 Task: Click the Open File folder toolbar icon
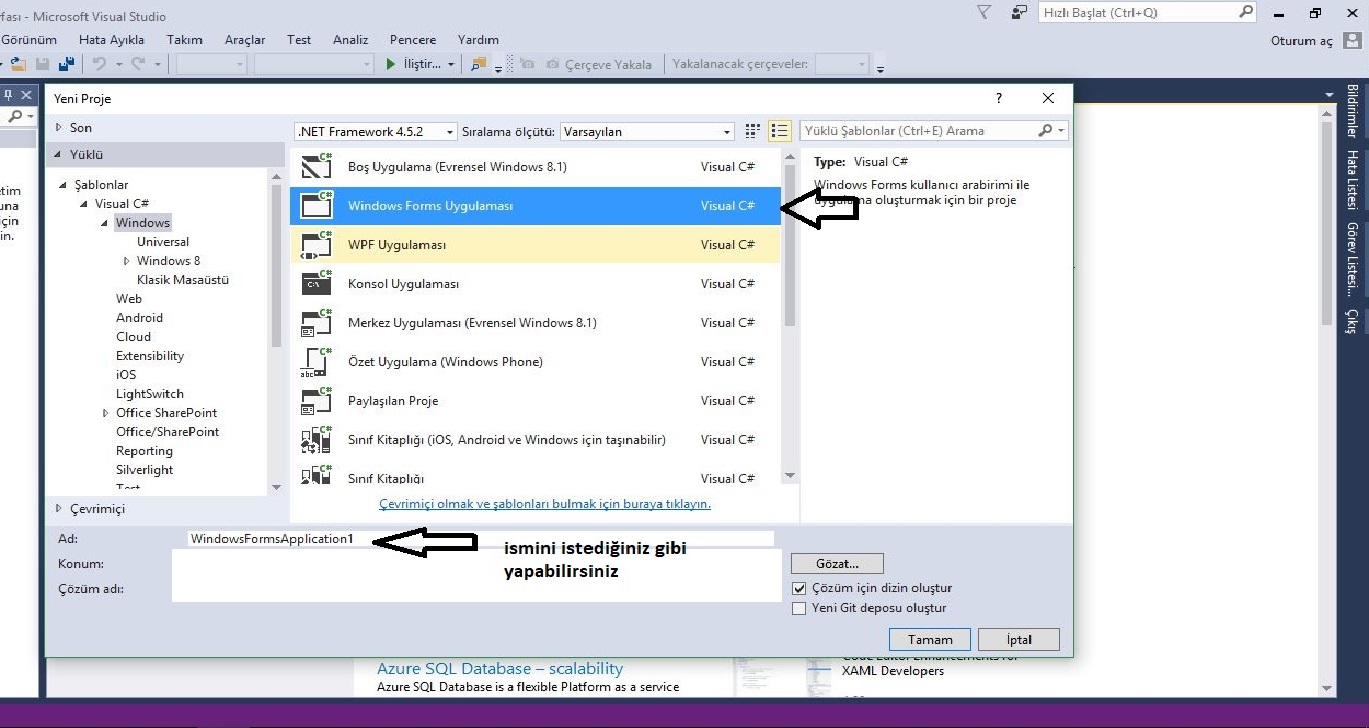click(x=17, y=64)
